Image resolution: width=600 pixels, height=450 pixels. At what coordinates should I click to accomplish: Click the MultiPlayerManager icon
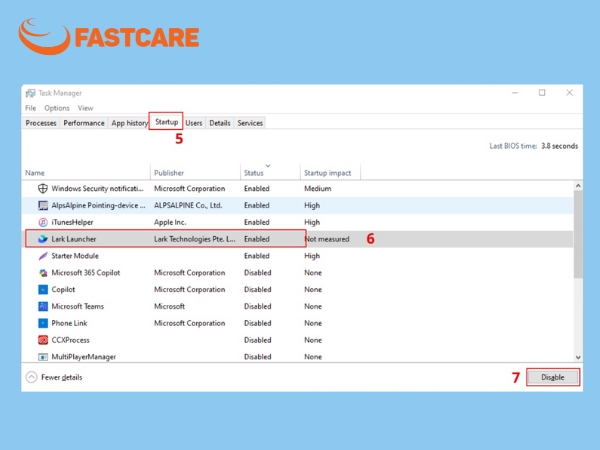(43, 357)
